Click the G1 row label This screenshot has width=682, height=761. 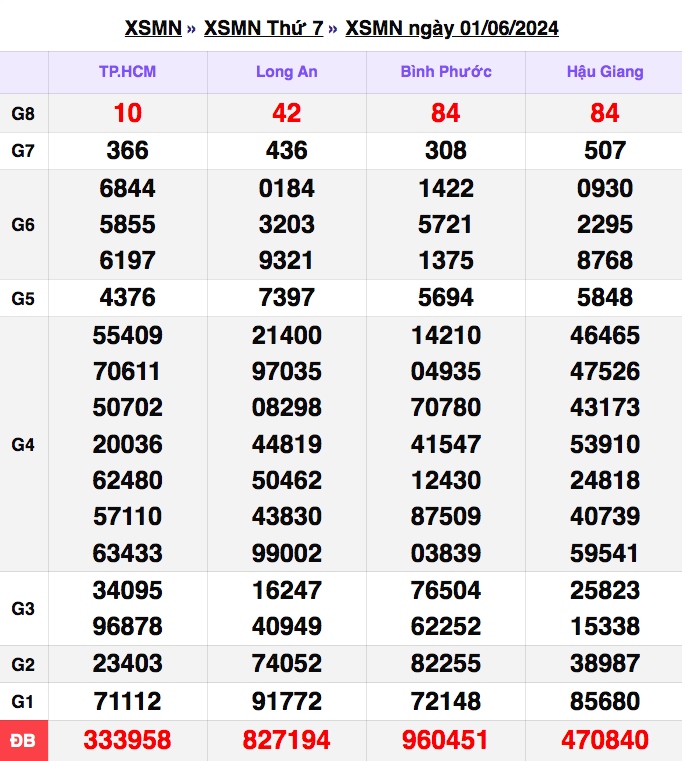tap(23, 702)
